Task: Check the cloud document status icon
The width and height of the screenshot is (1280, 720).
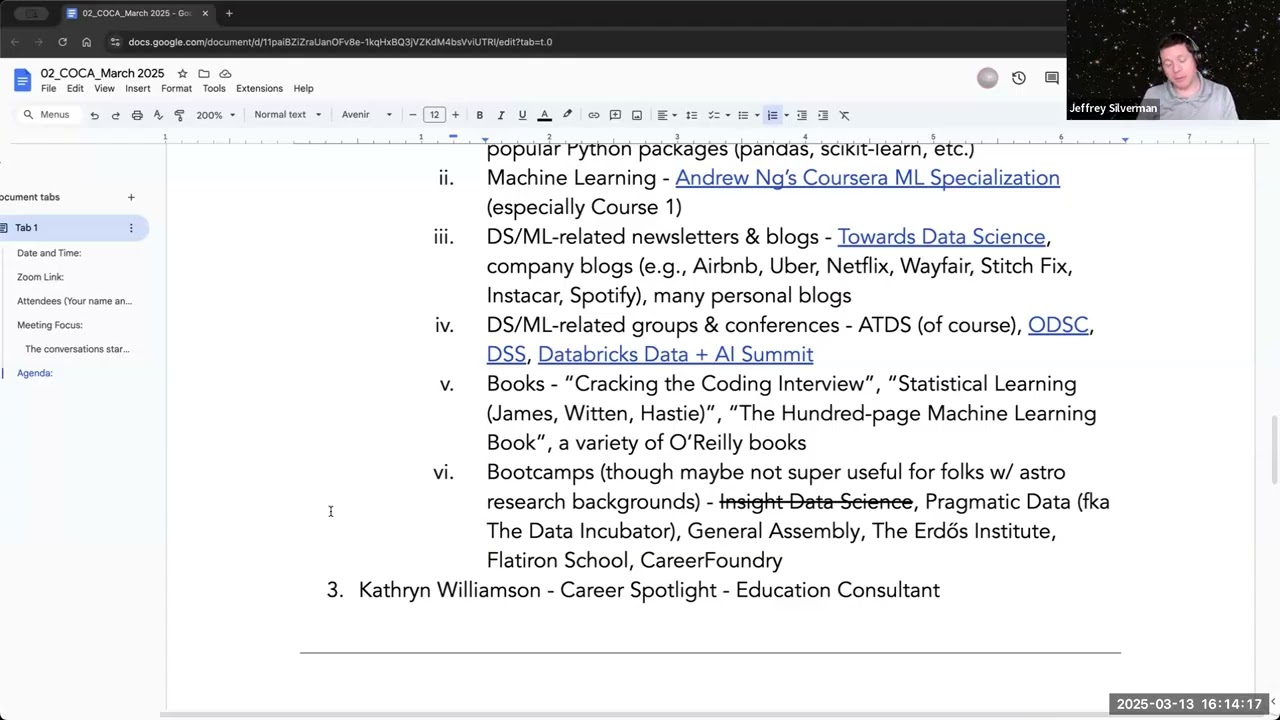Action: click(225, 73)
